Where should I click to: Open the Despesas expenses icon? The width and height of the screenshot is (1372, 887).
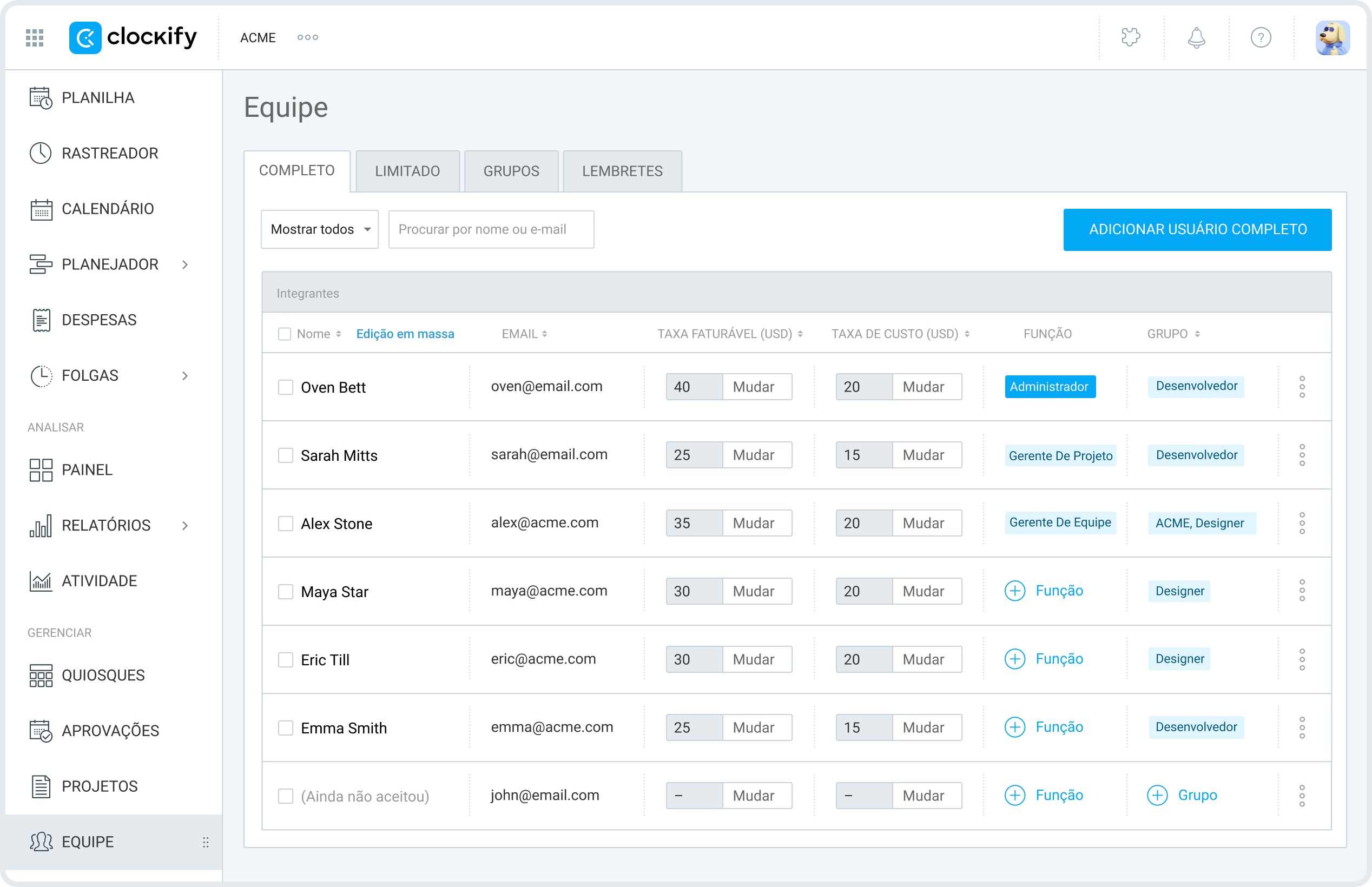pyautogui.click(x=41, y=319)
